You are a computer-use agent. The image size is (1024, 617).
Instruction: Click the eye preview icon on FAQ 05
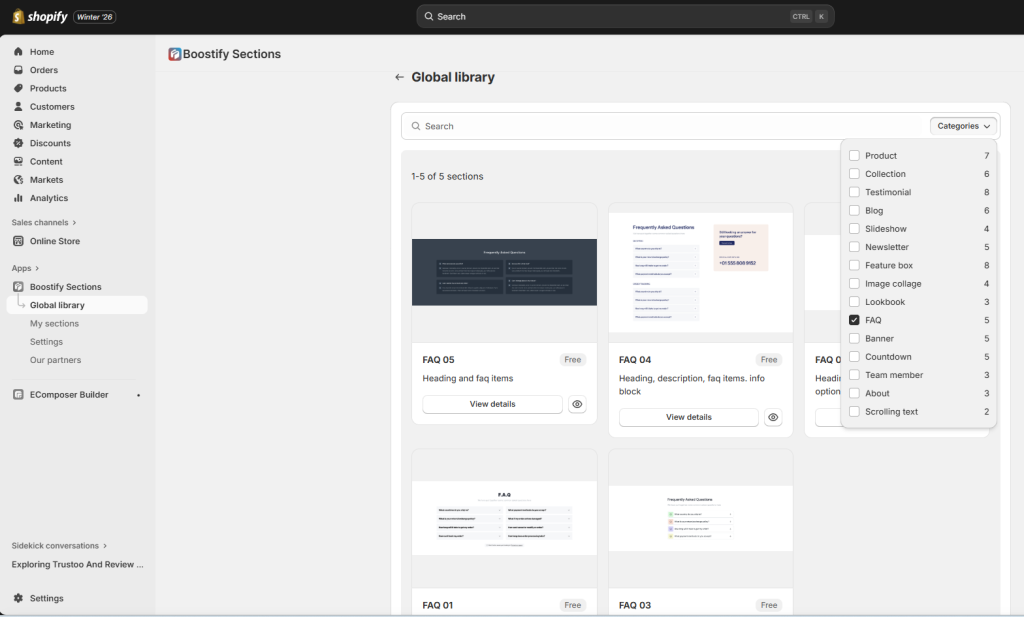click(x=577, y=403)
